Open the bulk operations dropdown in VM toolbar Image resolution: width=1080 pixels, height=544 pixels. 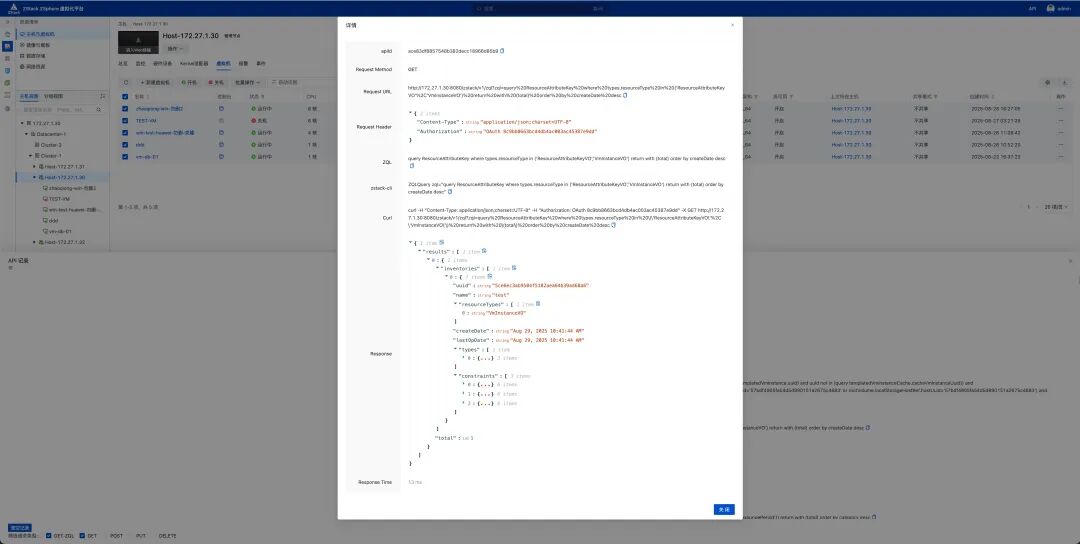pyautogui.click(x=247, y=82)
